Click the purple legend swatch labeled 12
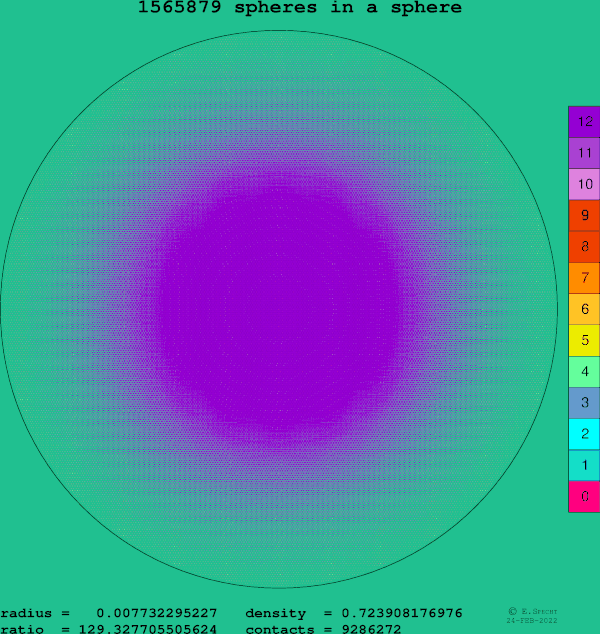 point(584,122)
